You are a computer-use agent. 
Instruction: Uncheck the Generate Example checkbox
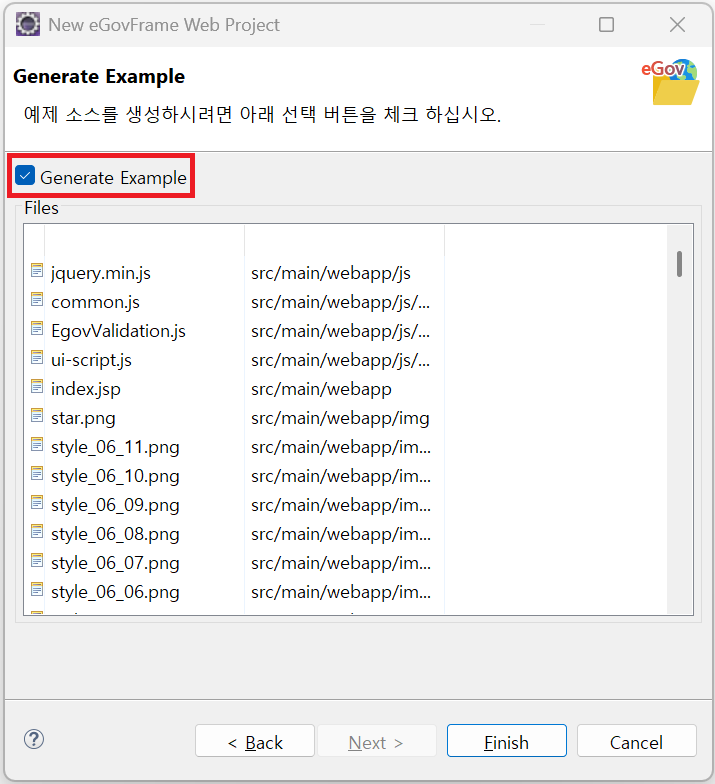(25, 176)
